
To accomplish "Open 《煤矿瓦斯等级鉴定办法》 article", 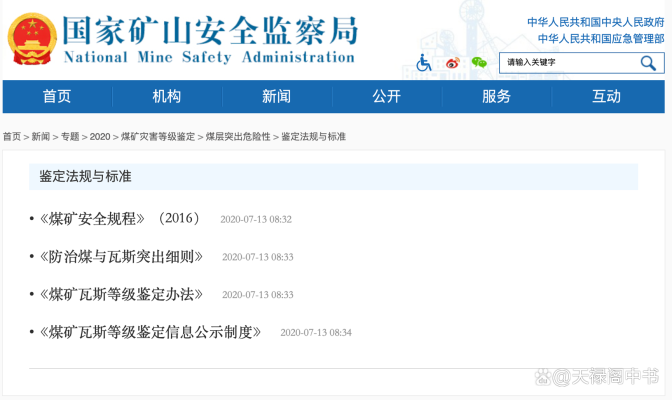I will click(x=120, y=294).
